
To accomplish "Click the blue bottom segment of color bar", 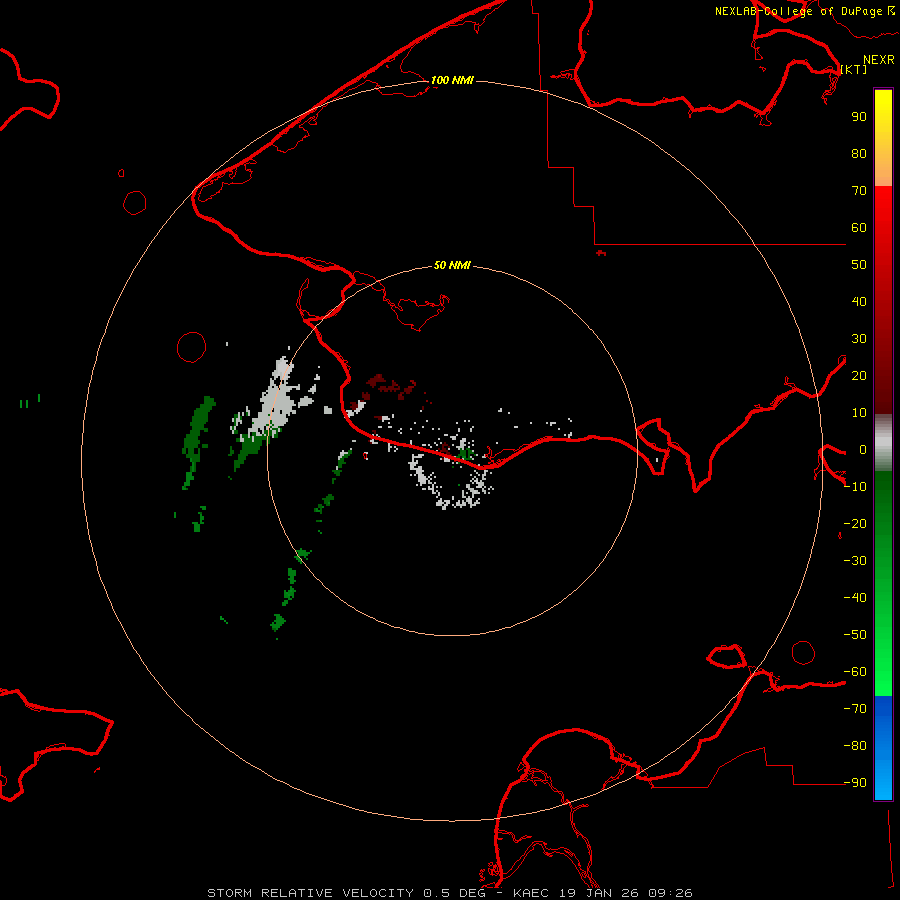I will click(883, 748).
